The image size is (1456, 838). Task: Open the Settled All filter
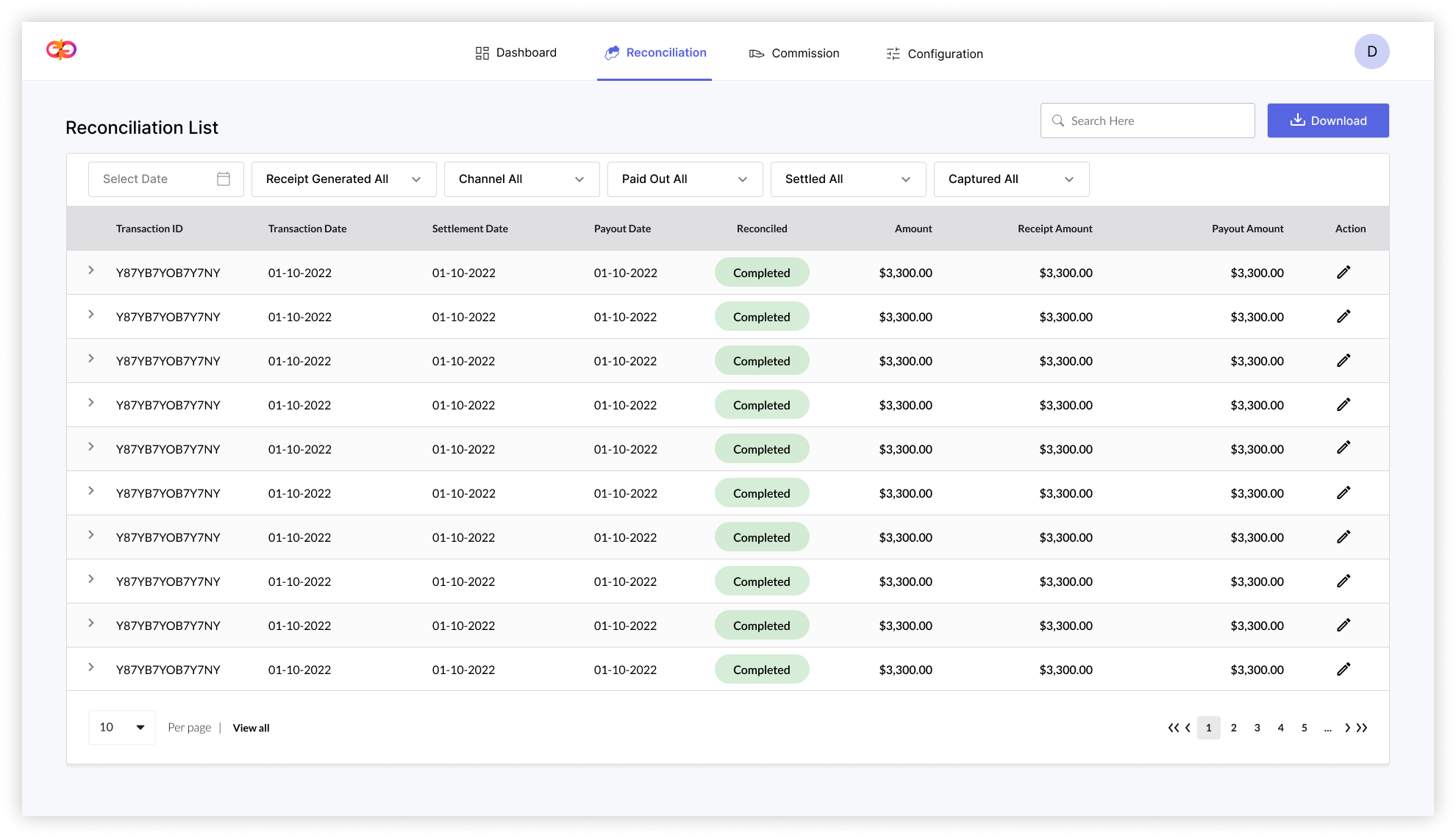[849, 179]
